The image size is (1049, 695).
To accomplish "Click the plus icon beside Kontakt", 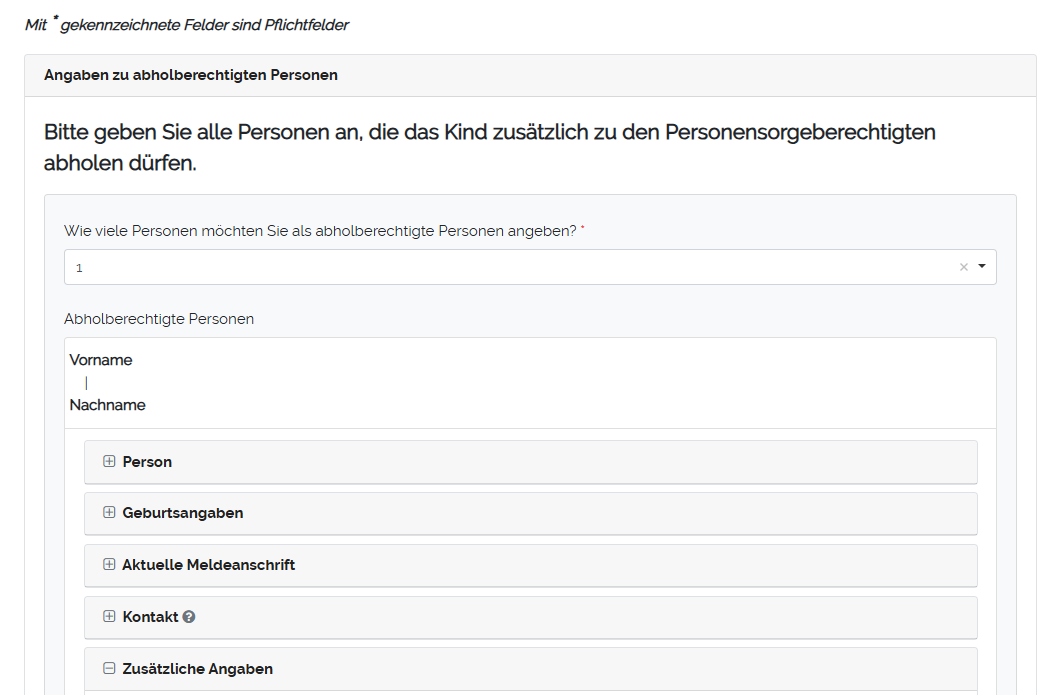I will [110, 616].
